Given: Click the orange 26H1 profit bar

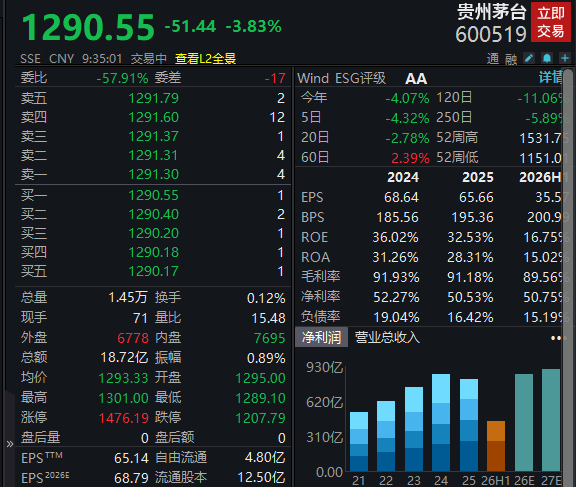Looking at the screenshot, I should pyautogui.click(x=496, y=446).
